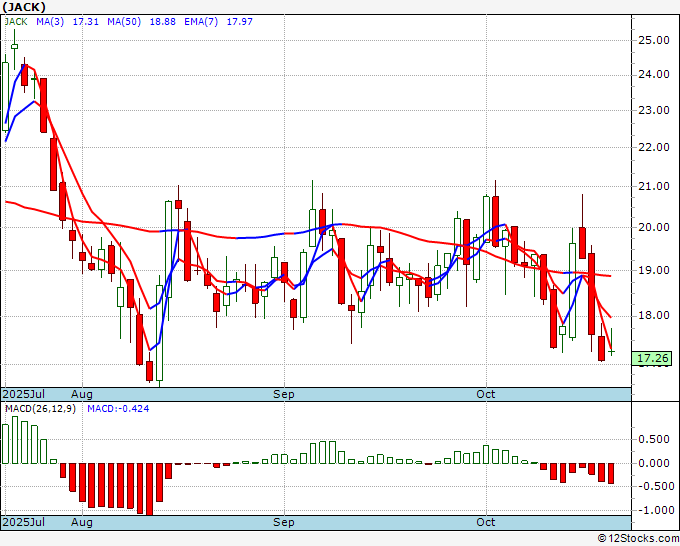This screenshot has width=680, height=546.
Task: Click the MA(3) legend label
Action: 50,22
